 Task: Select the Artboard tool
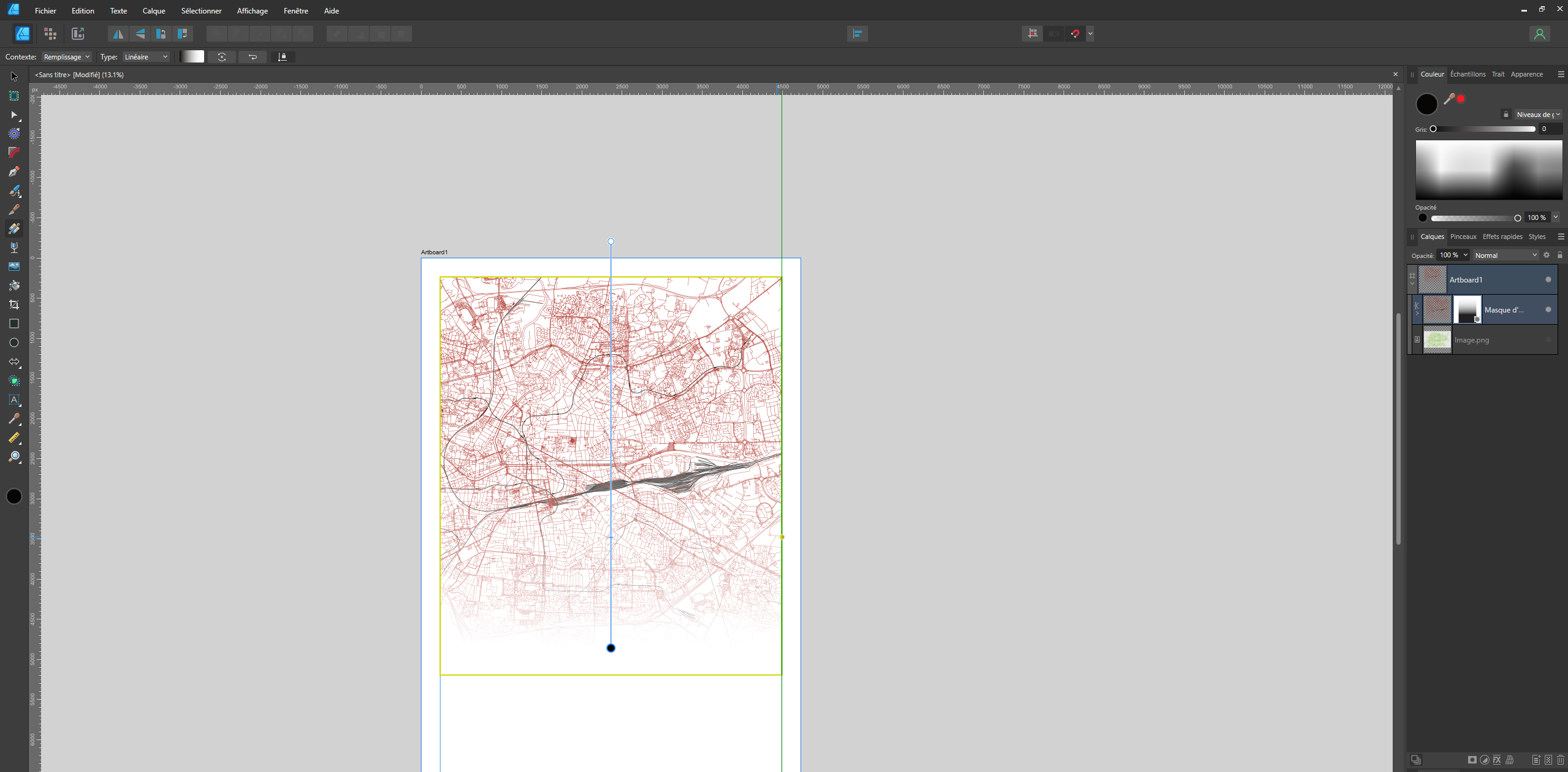(13, 96)
